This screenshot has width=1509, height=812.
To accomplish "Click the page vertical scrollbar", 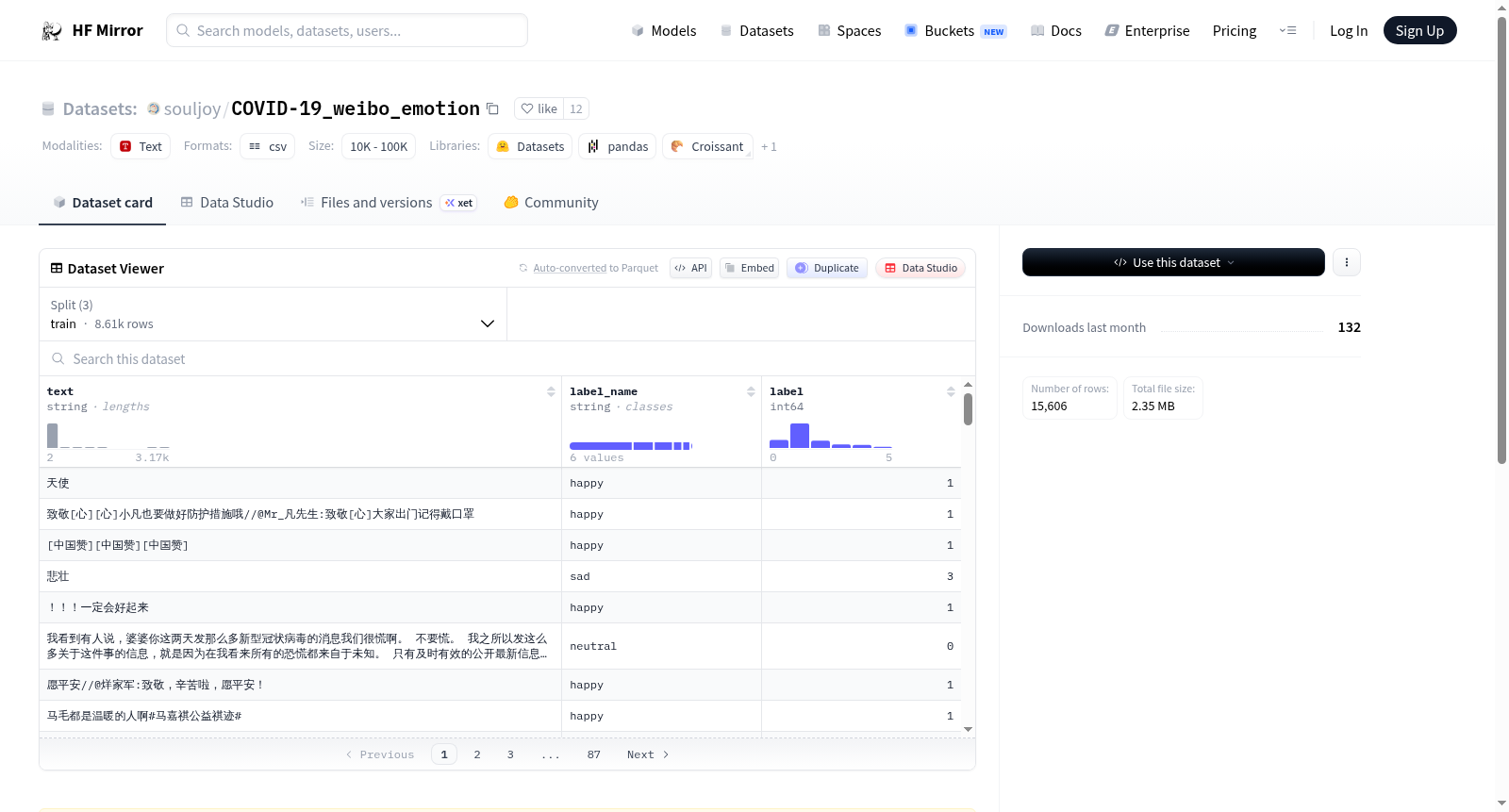I will pos(1502,240).
